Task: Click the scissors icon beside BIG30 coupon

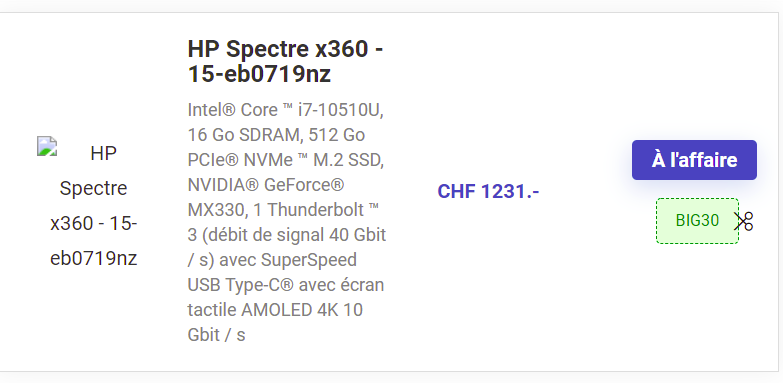Action: [x=743, y=221]
